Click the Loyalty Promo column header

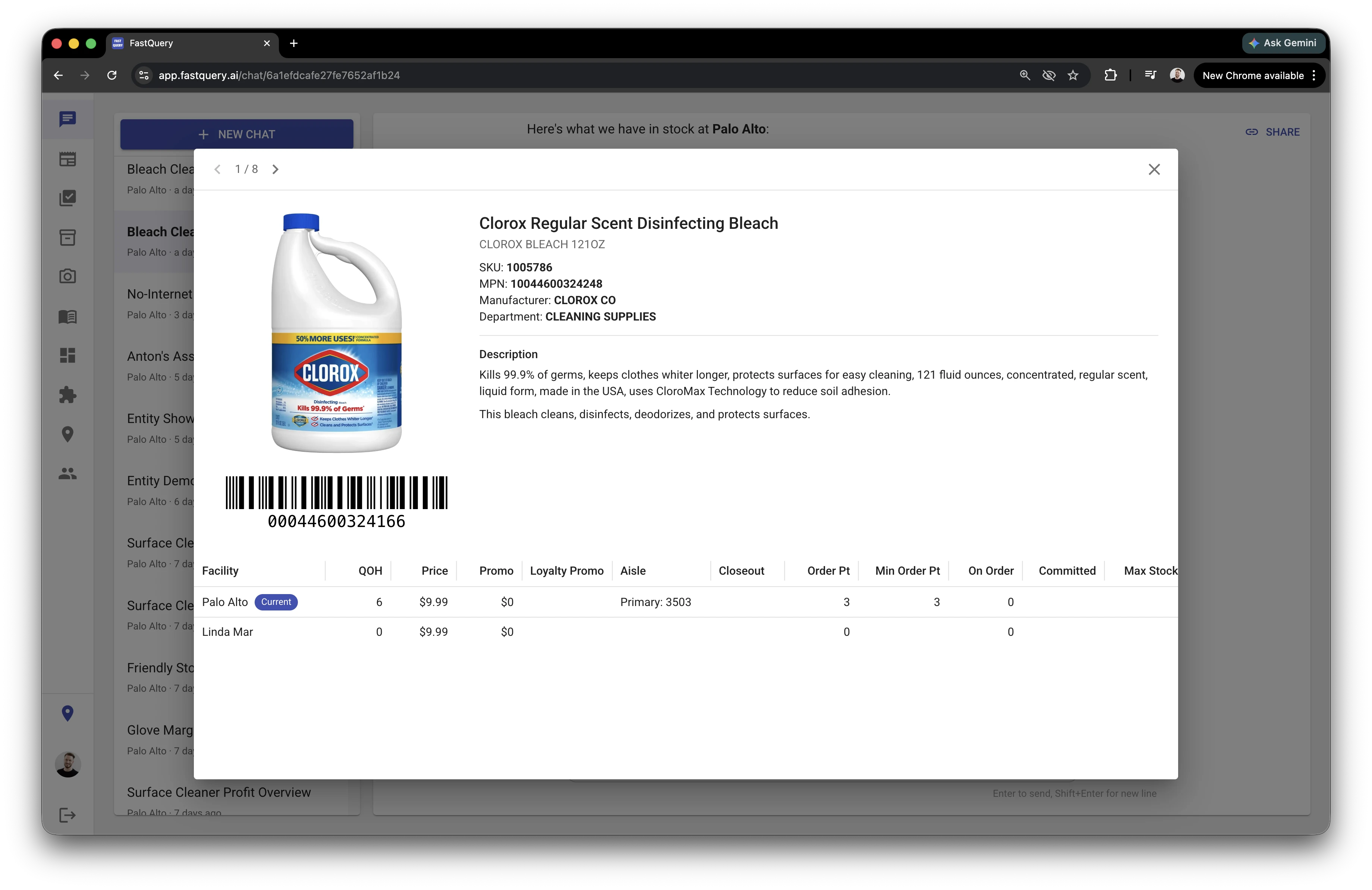pyautogui.click(x=567, y=571)
